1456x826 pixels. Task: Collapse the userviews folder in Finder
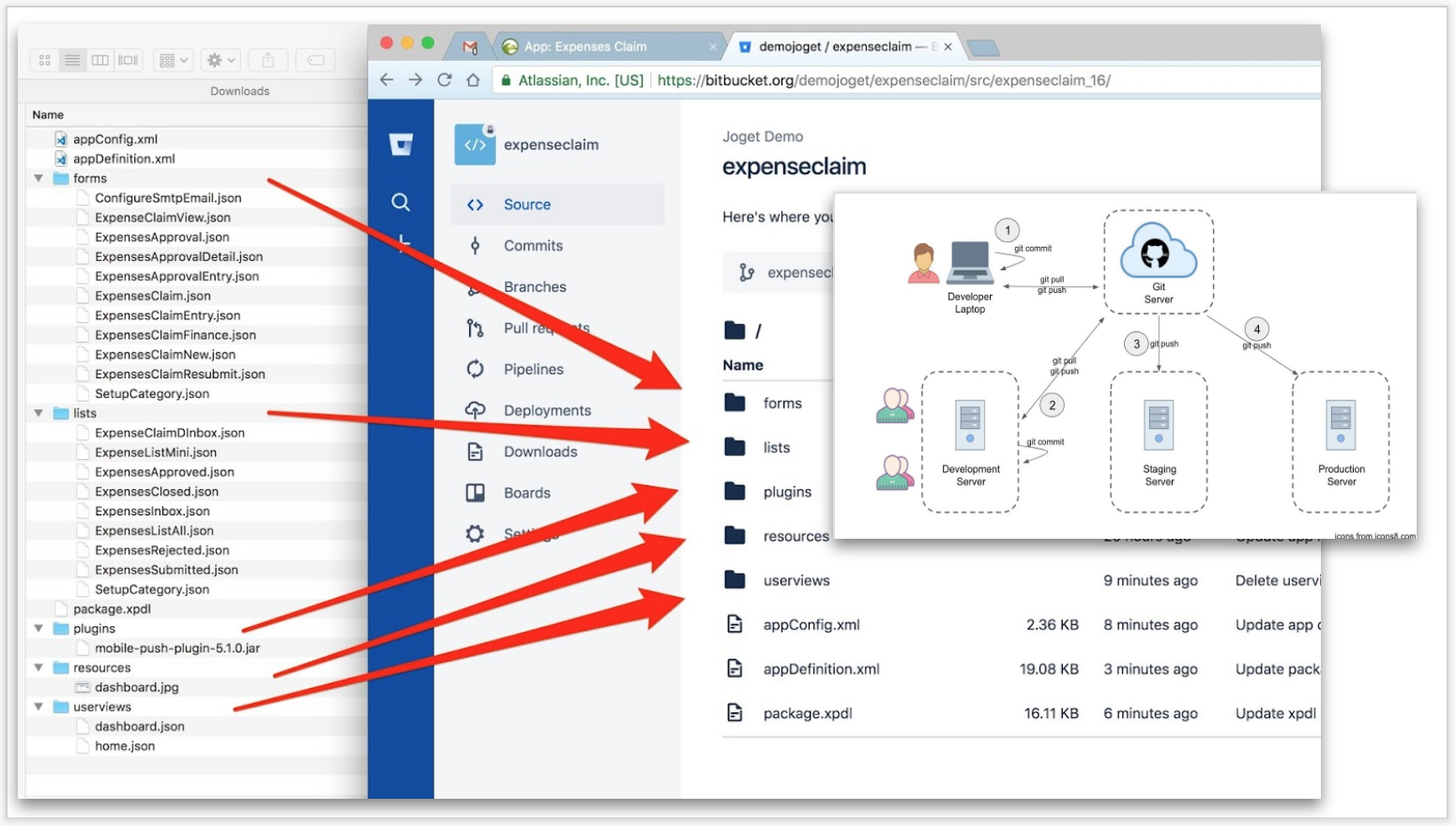click(38, 707)
